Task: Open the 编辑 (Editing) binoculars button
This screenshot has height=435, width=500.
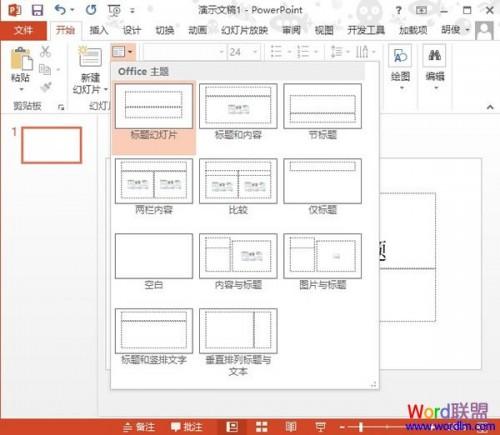Action: point(435,67)
